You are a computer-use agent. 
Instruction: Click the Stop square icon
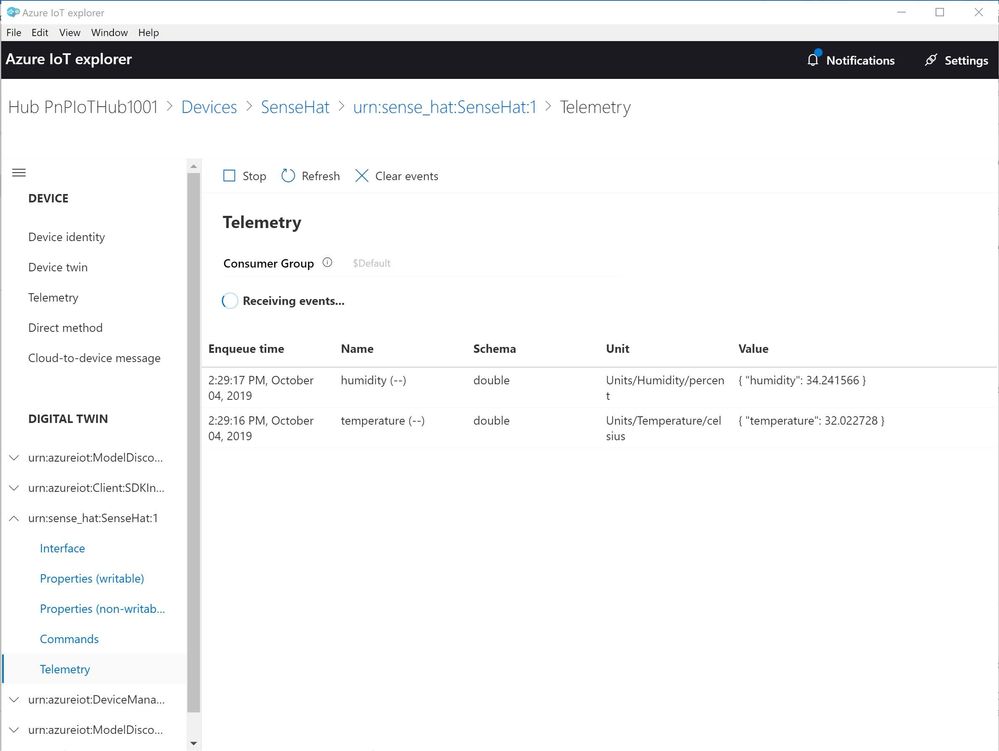point(229,176)
